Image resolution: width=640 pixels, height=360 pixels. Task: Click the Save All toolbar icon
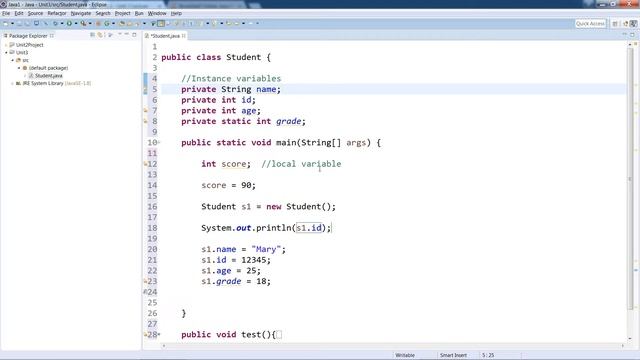27,24
